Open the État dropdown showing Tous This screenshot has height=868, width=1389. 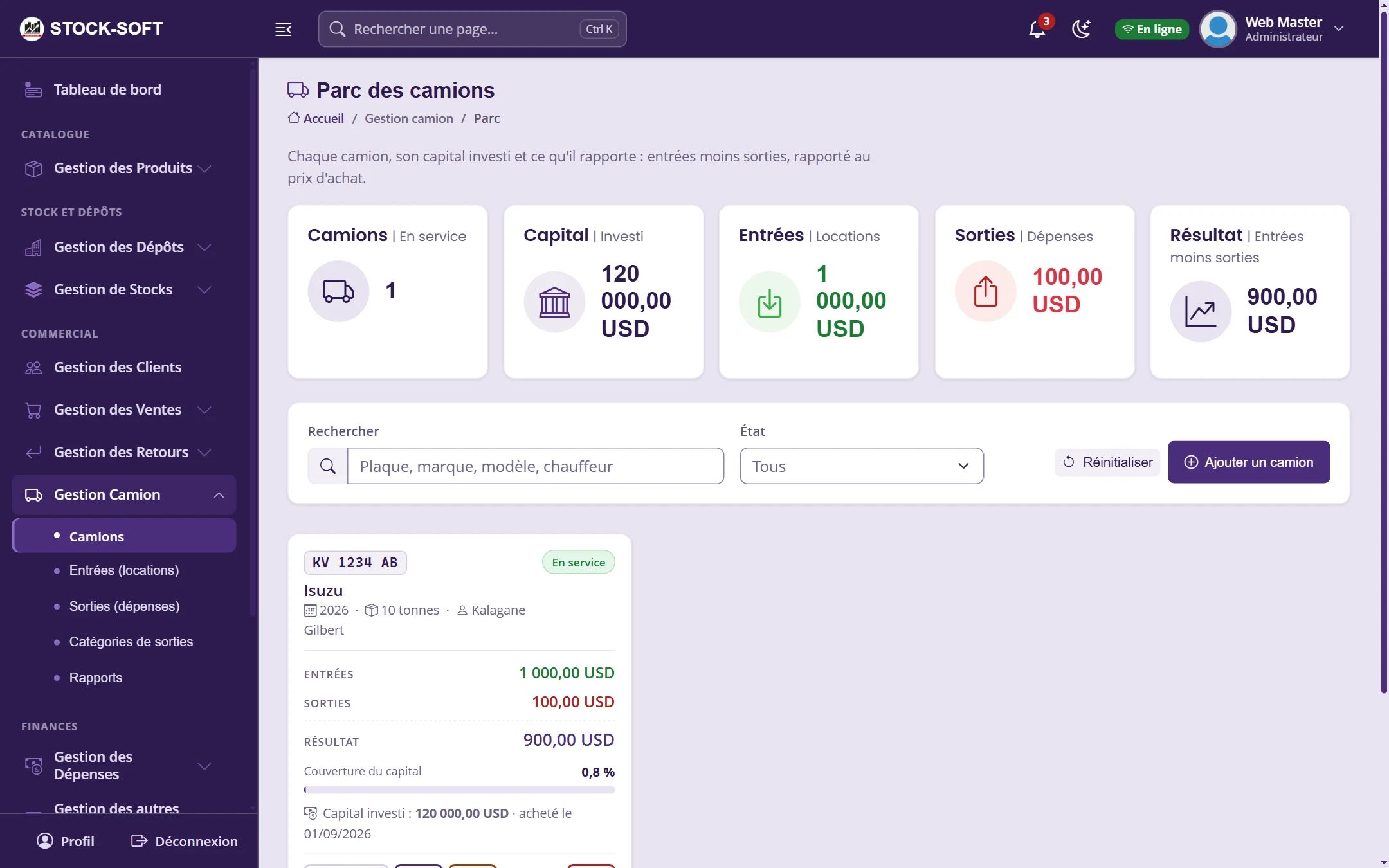861,466
